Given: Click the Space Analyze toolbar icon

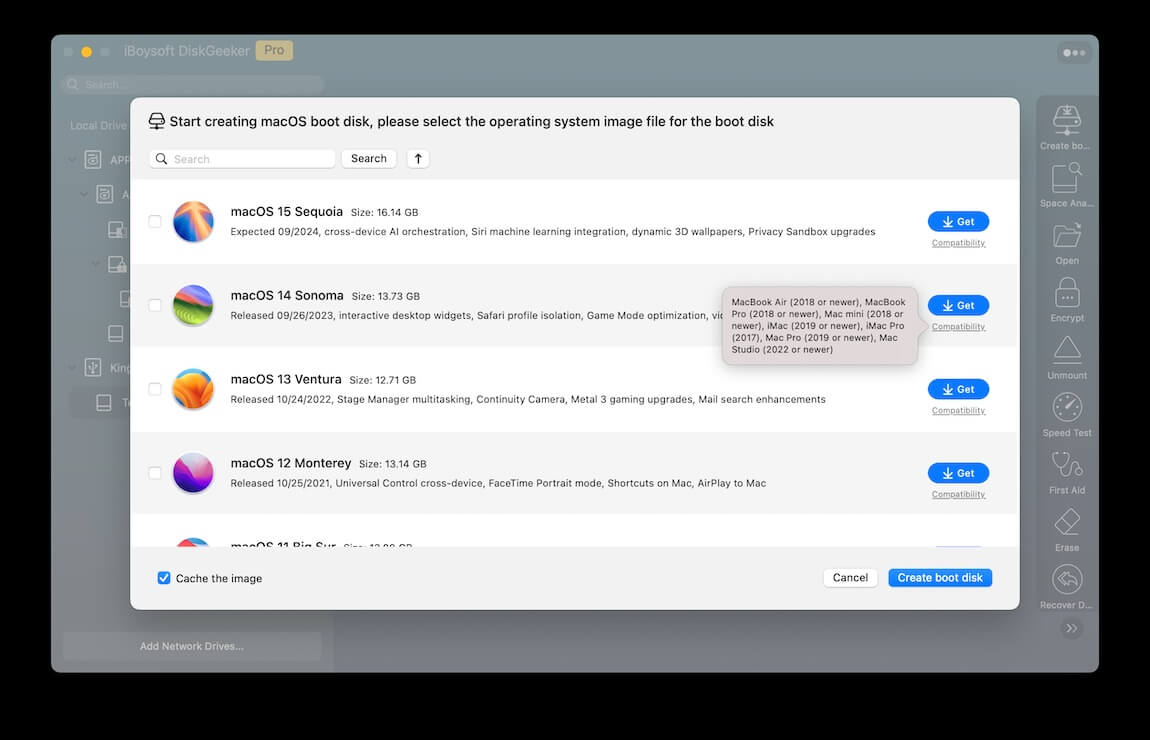Looking at the screenshot, I should [x=1066, y=180].
